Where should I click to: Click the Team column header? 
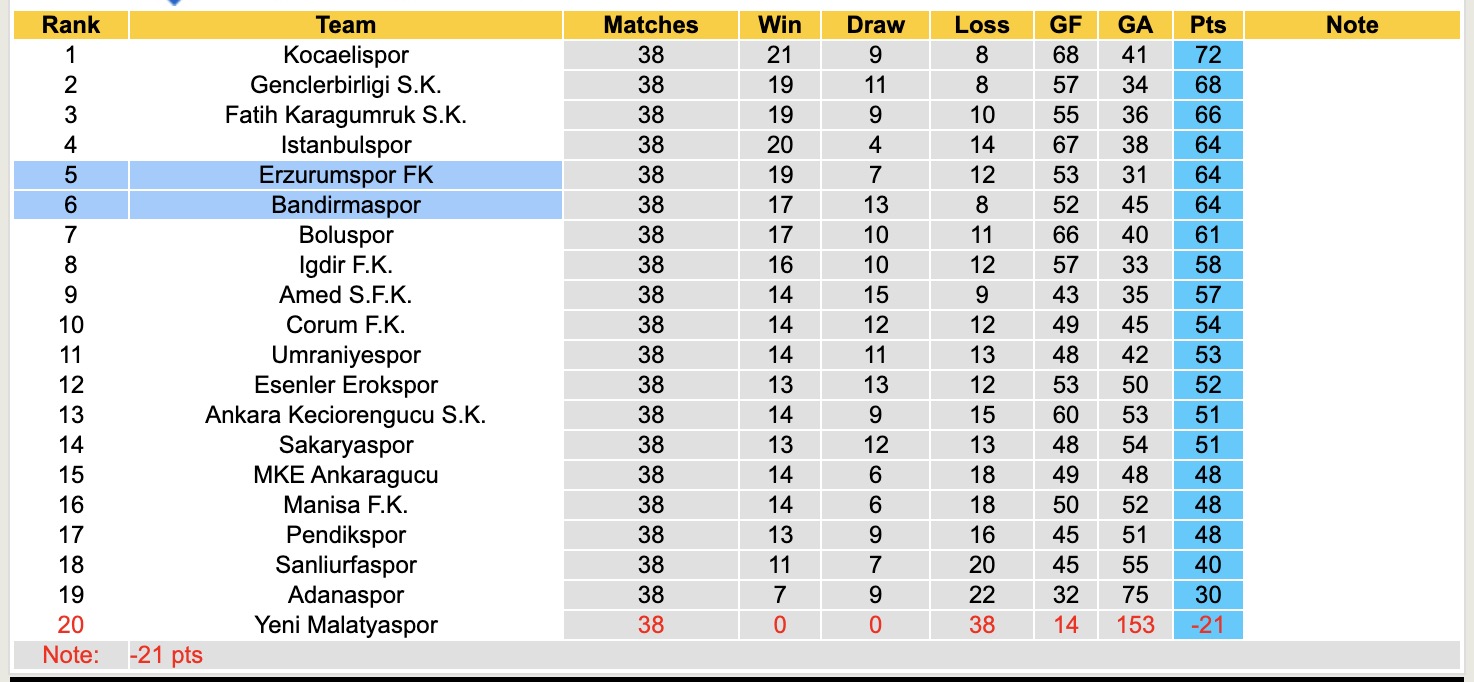click(x=345, y=25)
